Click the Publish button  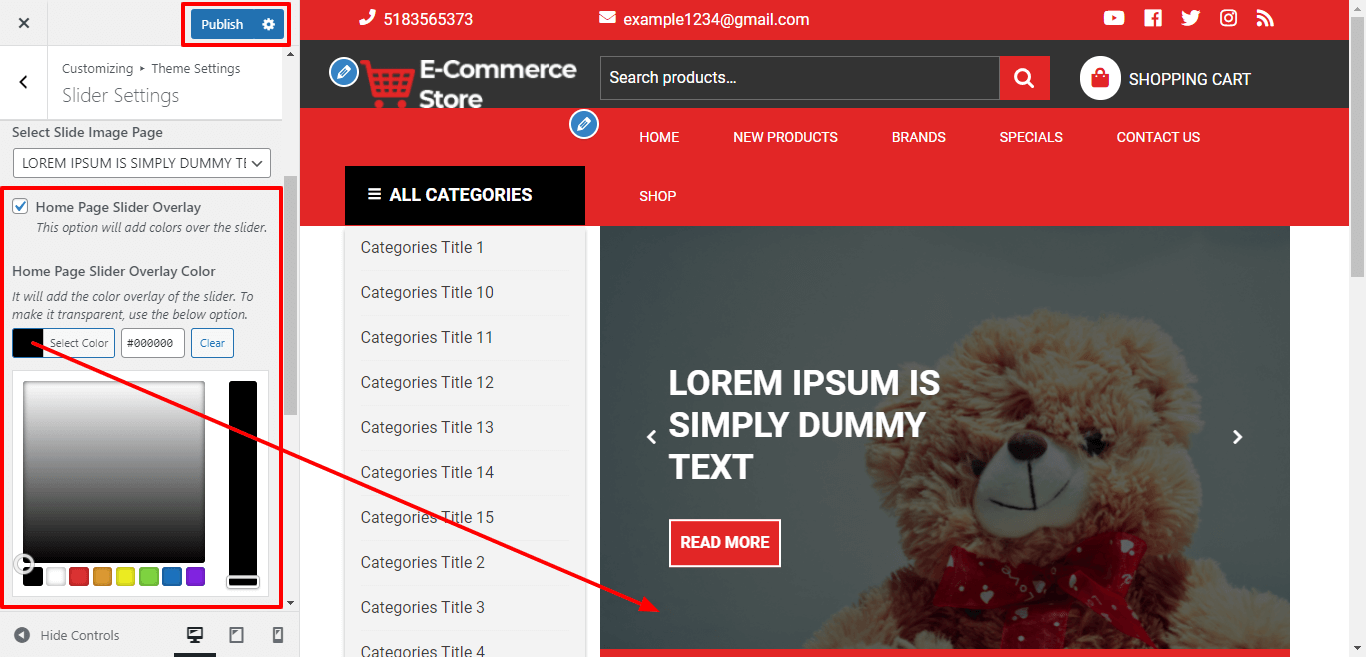[x=222, y=24]
